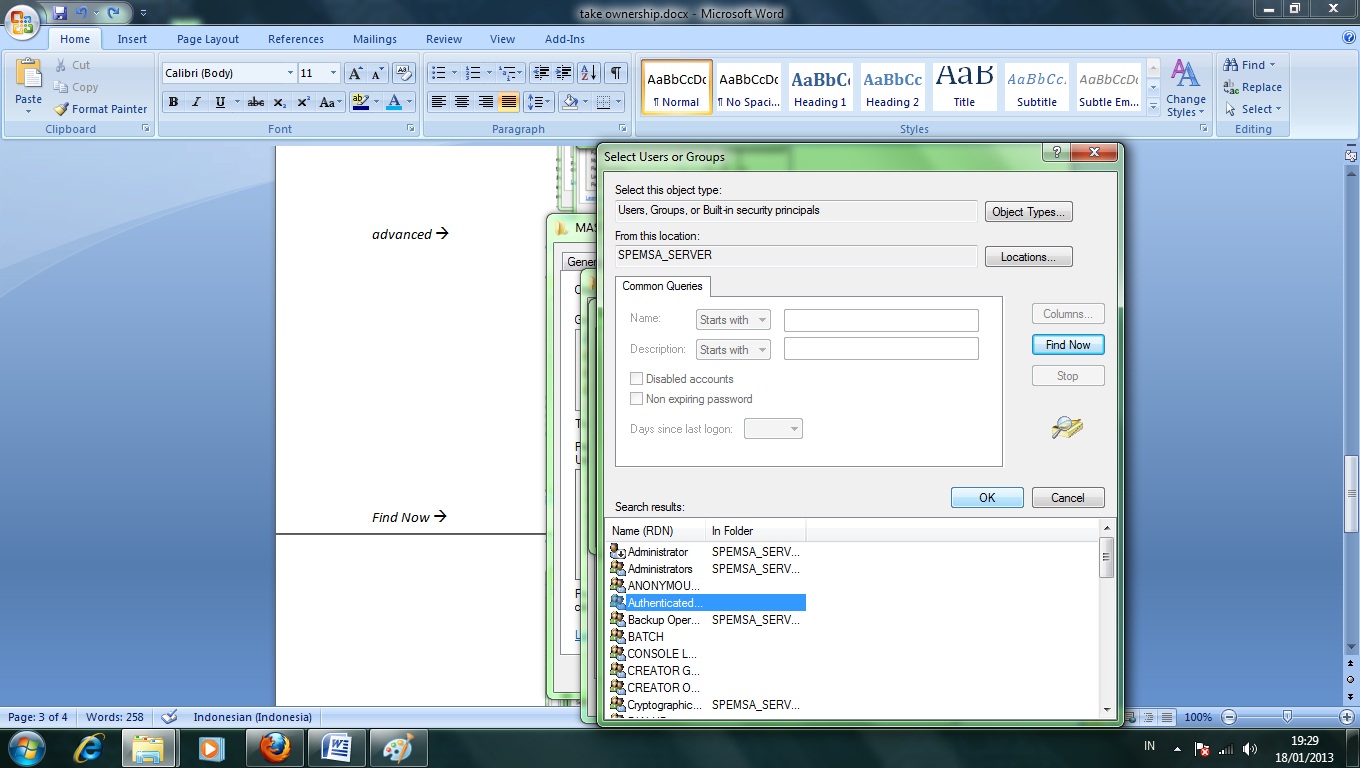
Task: Center the text
Action: point(462,102)
